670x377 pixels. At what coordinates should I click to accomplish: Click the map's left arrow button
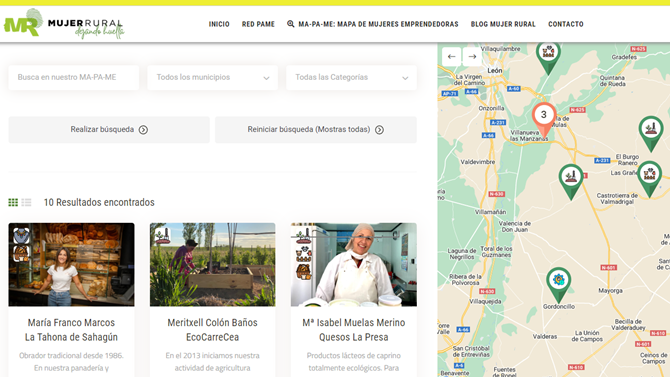tap(452, 56)
